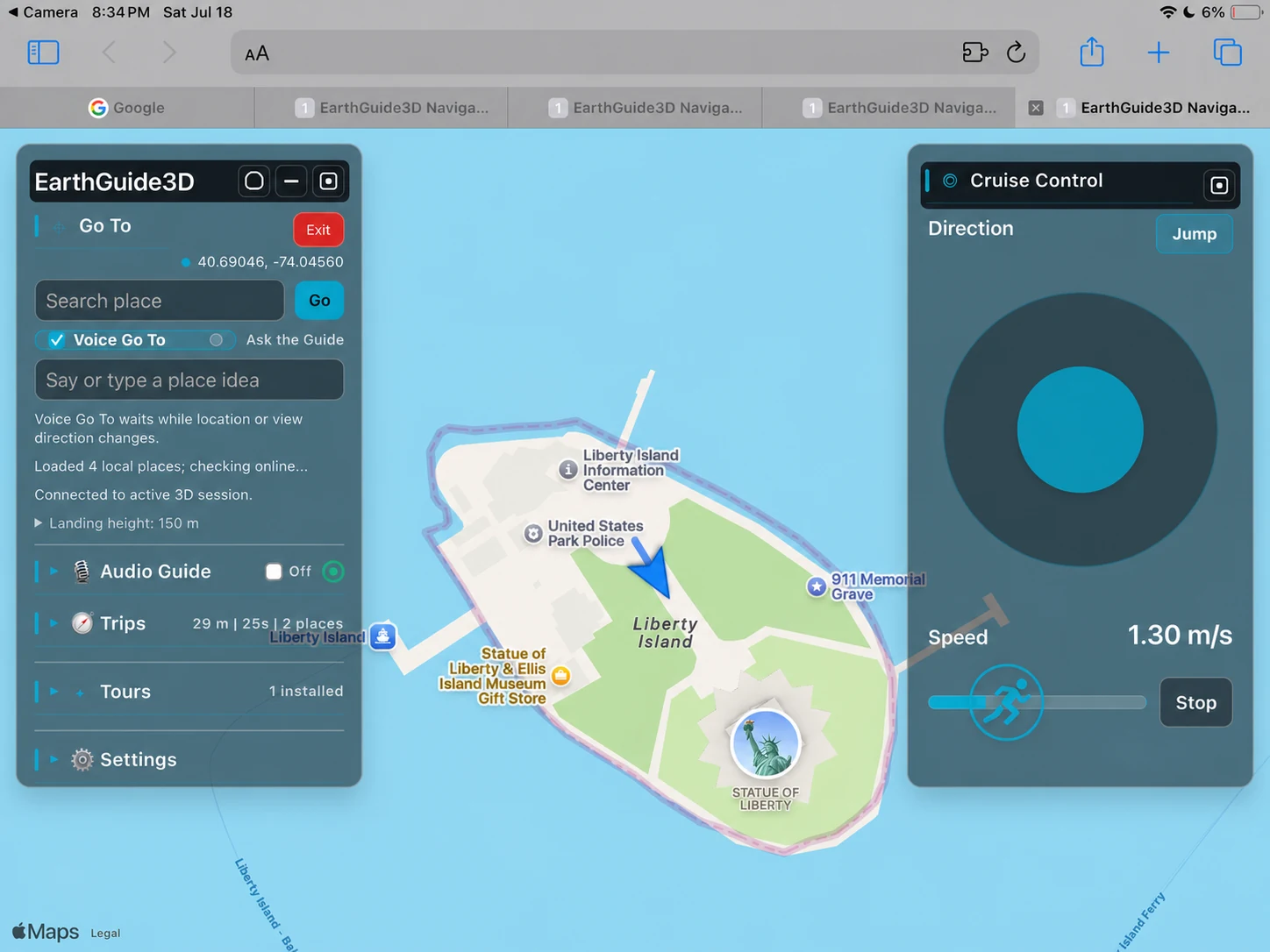Minimize the EarthGuide3D panel
The image size is (1270, 952).
tap(291, 181)
